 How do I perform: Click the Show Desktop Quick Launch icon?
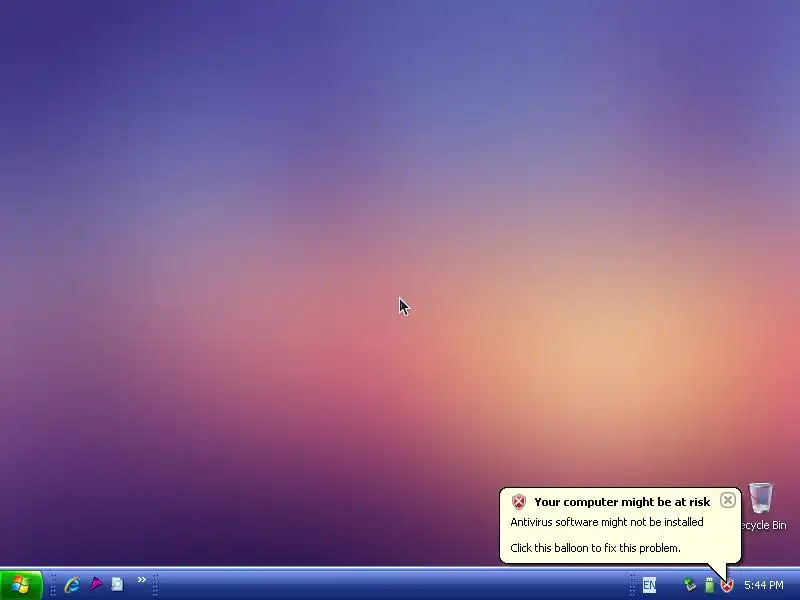tap(117, 584)
